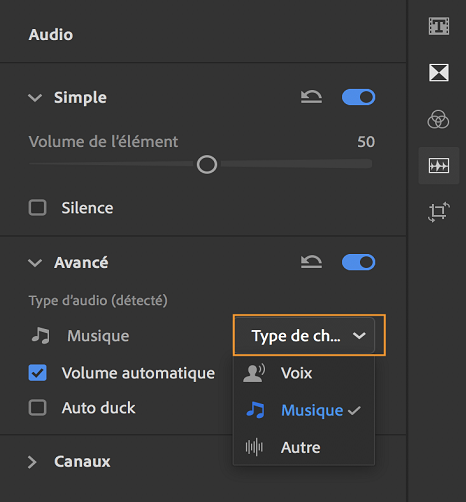Choose Musique from the audio type menu

pyautogui.click(x=304, y=410)
